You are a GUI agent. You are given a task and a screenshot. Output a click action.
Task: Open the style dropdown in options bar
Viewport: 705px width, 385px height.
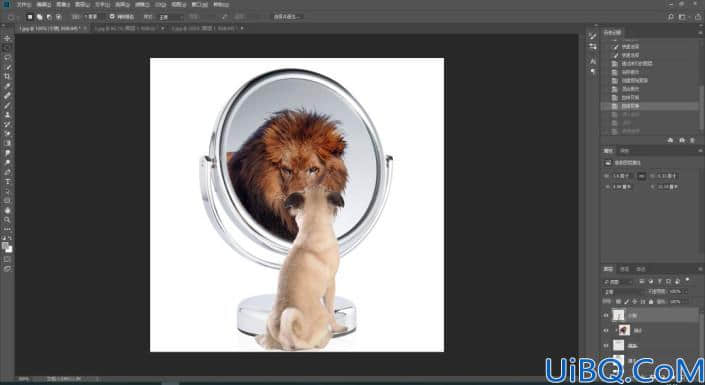click(171, 17)
